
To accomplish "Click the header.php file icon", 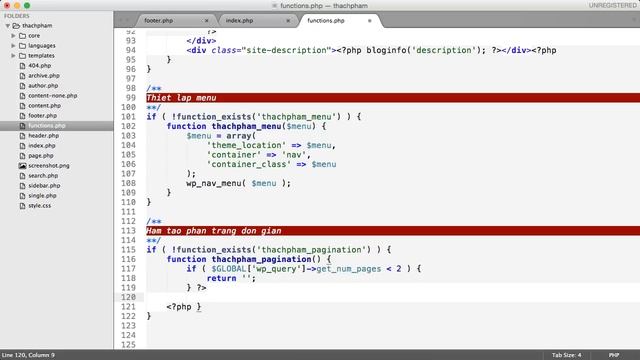I will tap(22, 136).
